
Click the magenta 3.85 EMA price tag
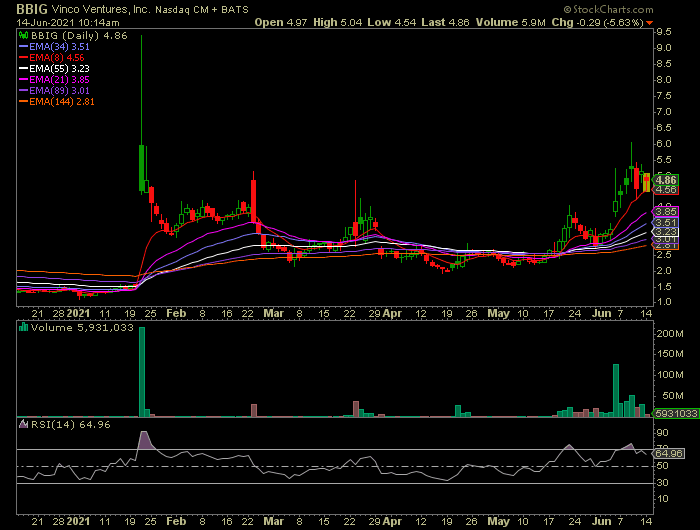666,211
